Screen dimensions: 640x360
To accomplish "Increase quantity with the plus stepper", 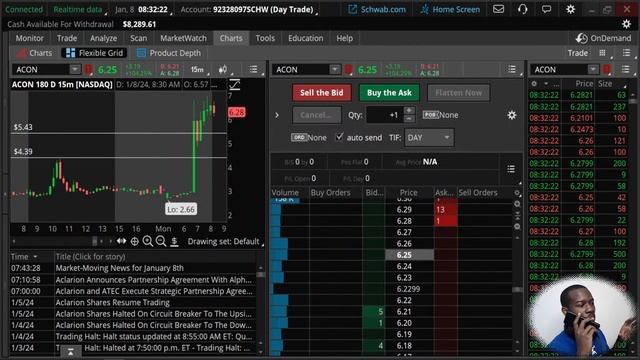I will pos(409,111).
